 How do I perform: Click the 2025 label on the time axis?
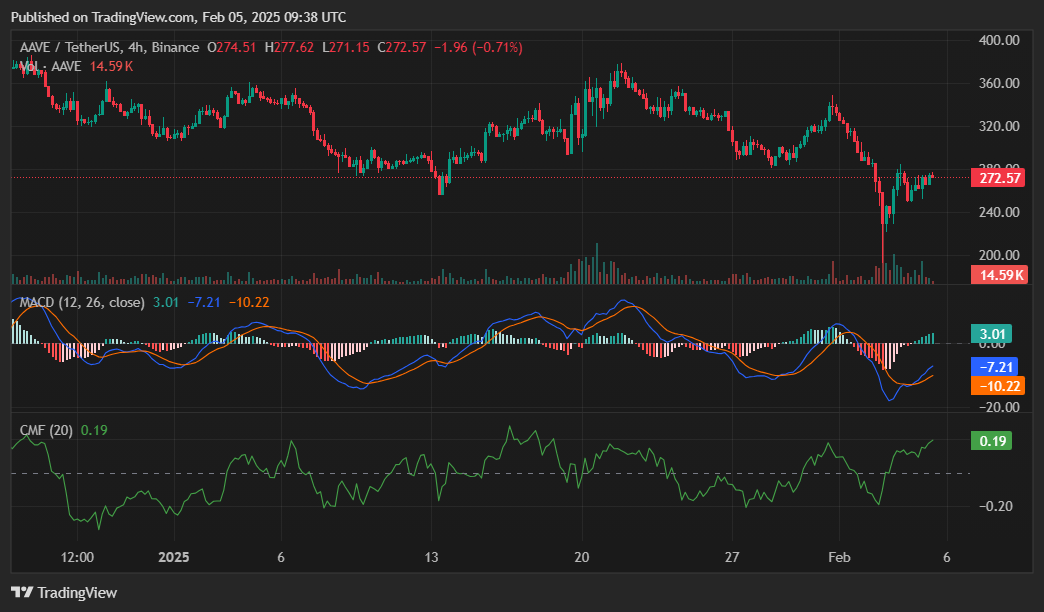[x=173, y=557]
